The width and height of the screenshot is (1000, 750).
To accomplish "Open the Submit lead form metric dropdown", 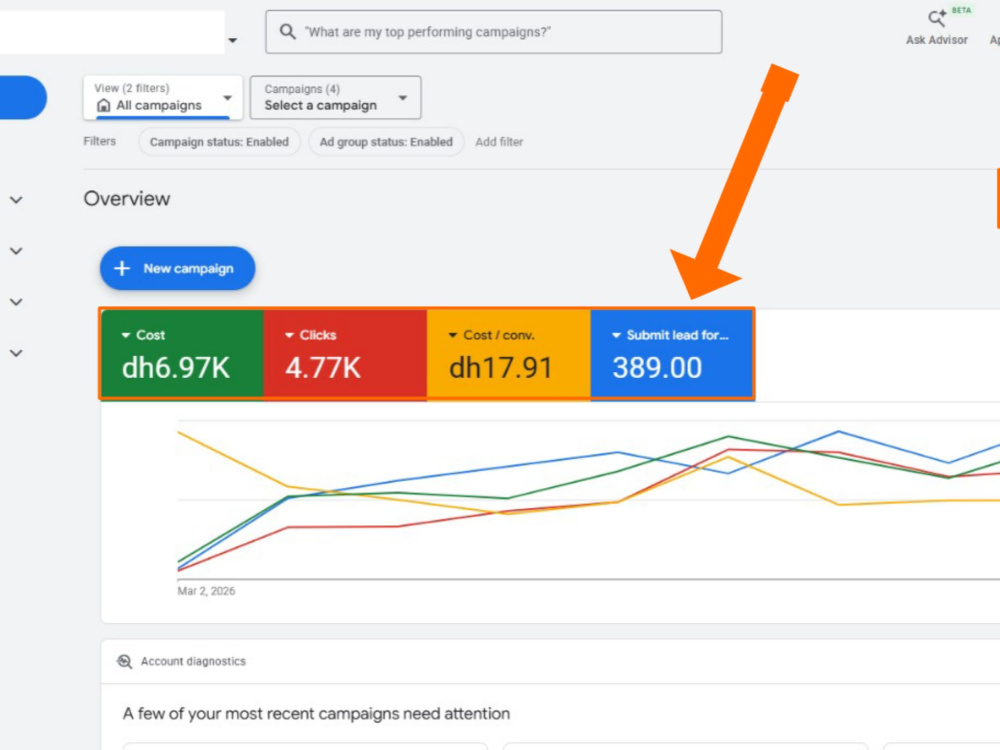I will [x=616, y=335].
